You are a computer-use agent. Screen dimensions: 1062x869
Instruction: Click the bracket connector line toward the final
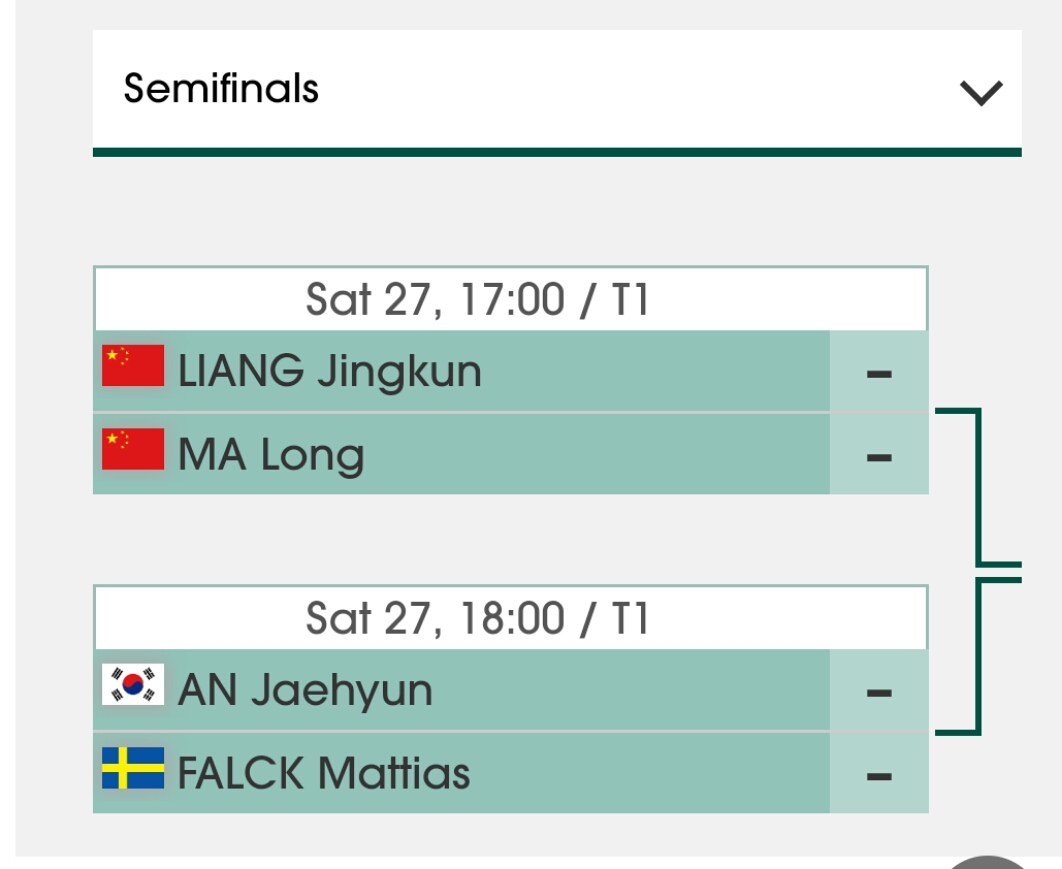[x=978, y=572]
